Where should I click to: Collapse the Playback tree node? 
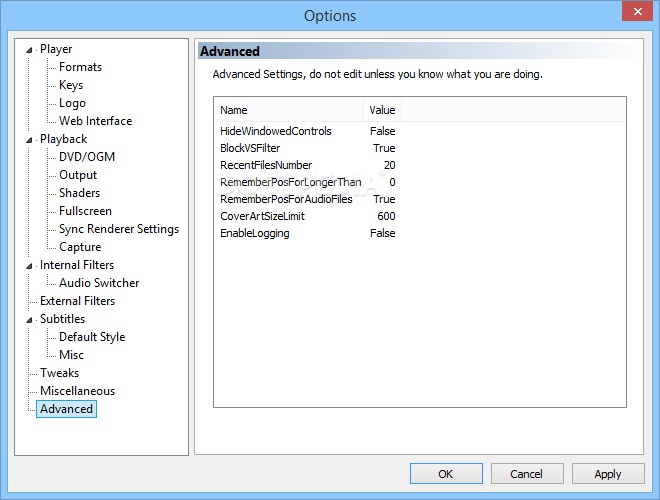pyautogui.click(x=29, y=140)
